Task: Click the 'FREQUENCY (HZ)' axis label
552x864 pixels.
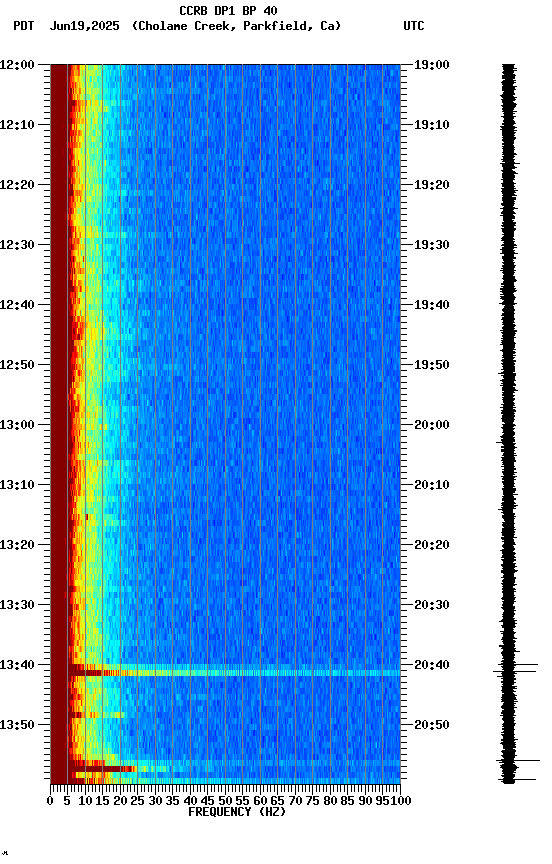Action: click(237, 812)
